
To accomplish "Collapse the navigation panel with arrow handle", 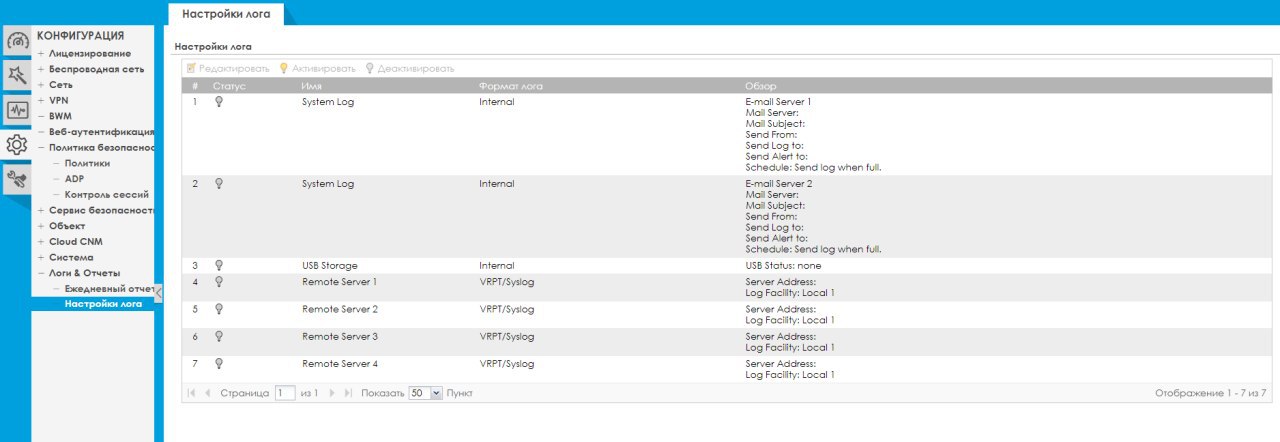I will pos(159,292).
